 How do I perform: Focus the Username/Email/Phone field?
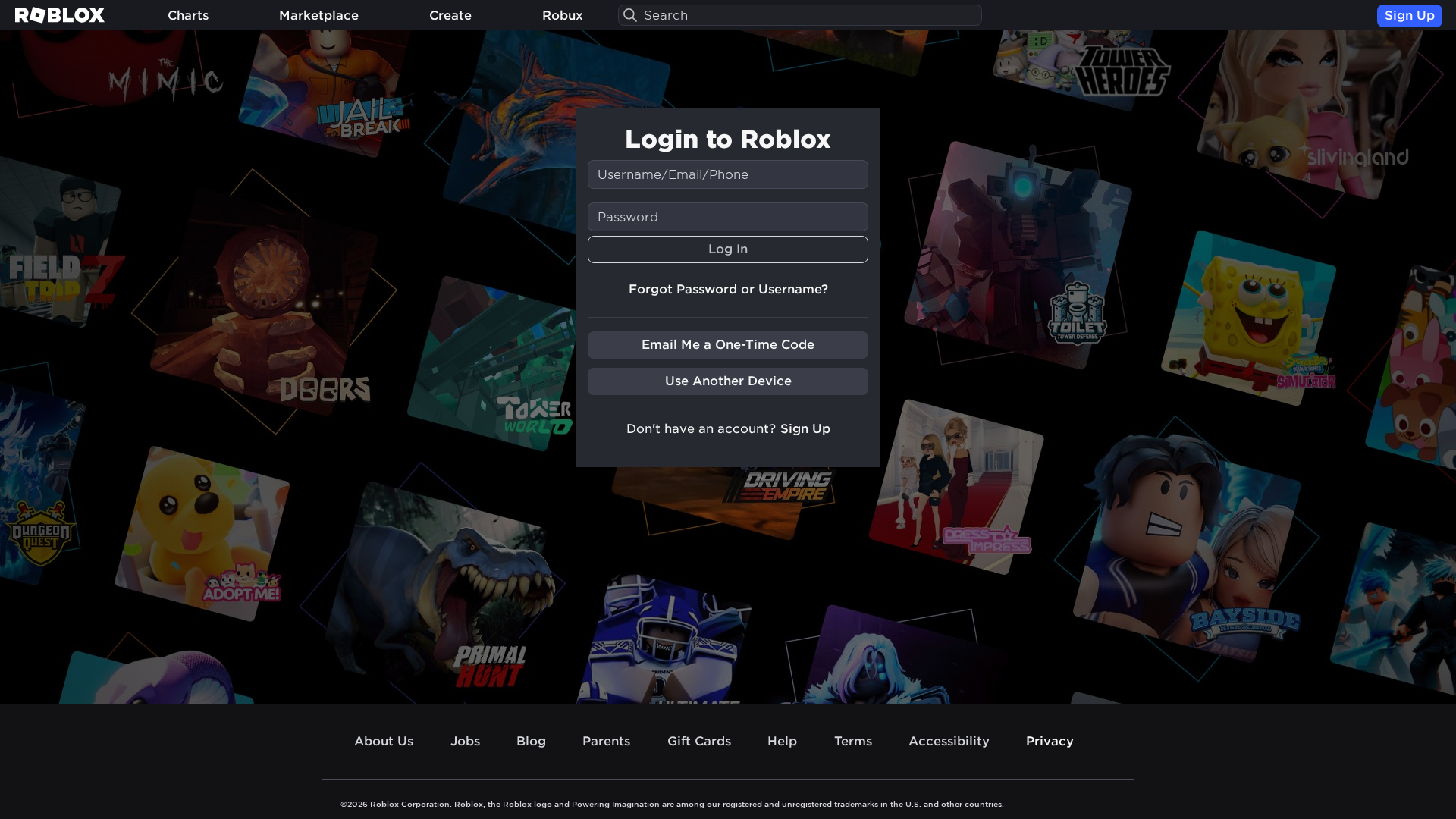point(728,174)
